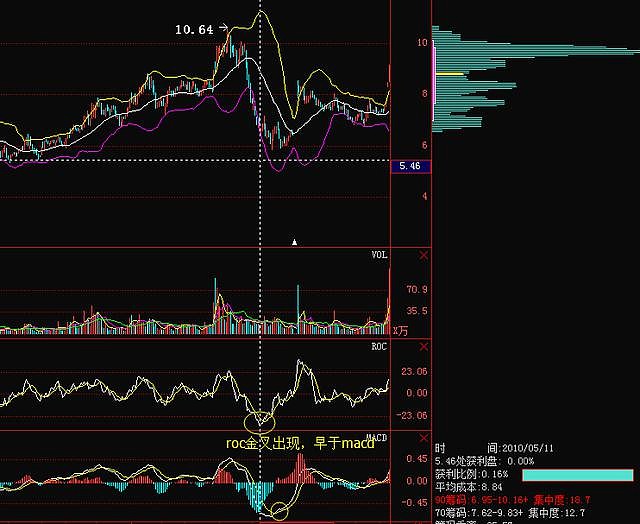The width and height of the screenshot is (640, 524).
Task: Close the MACD indicator panel
Action: click(x=422, y=438)
